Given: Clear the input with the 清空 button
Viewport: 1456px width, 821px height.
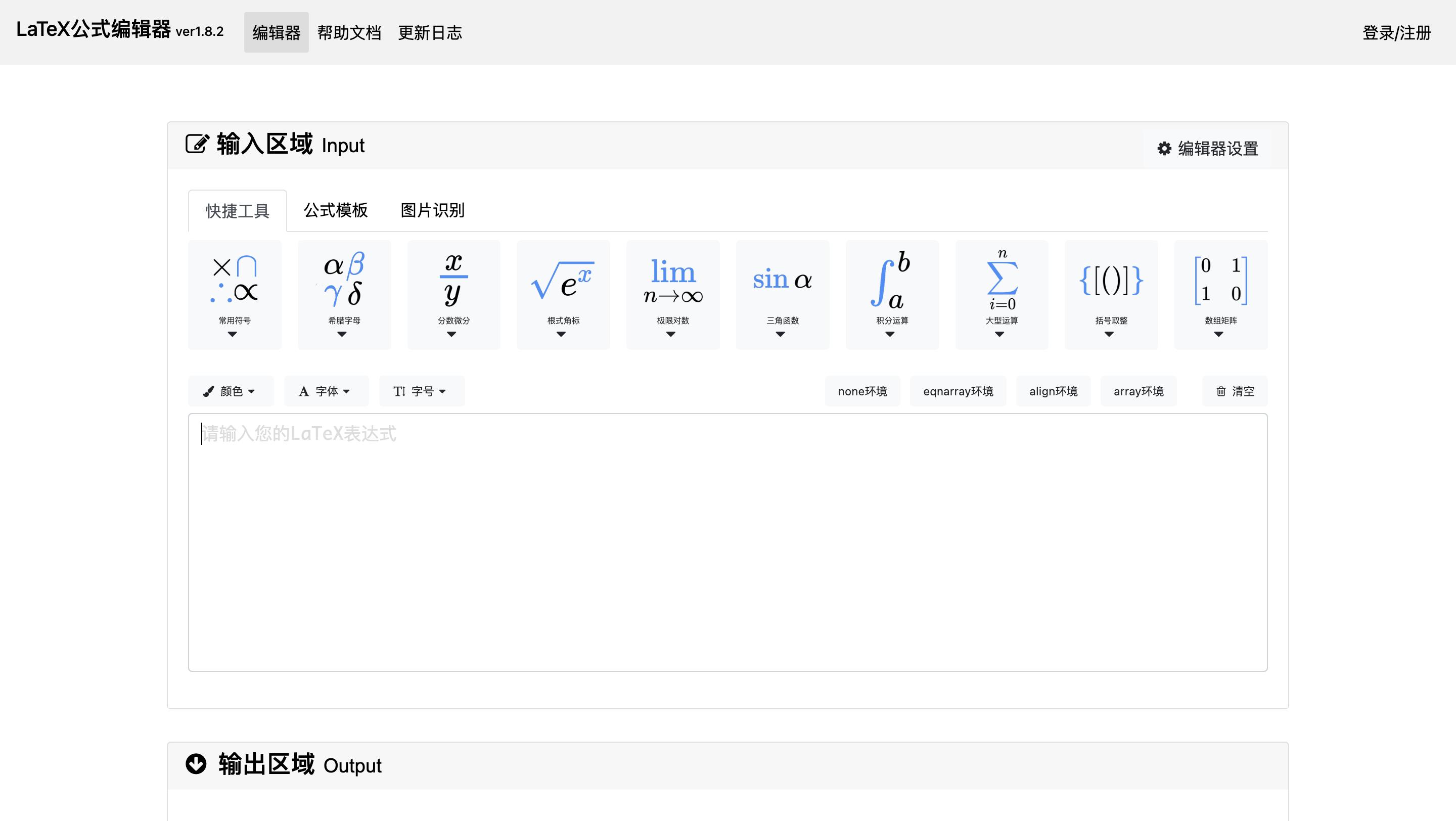Looking at the screenshot, I should click(1235, 391).
